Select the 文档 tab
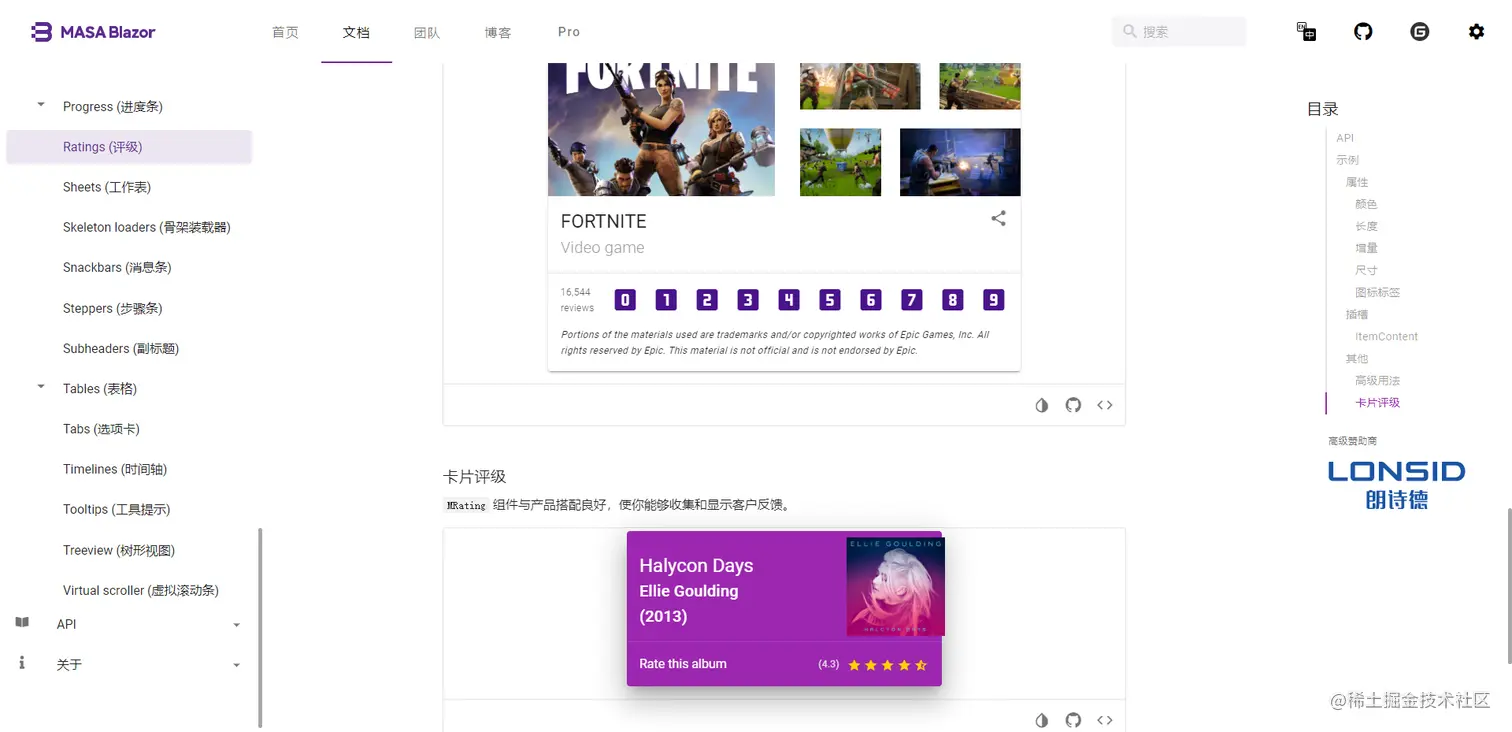 point(356,32)
